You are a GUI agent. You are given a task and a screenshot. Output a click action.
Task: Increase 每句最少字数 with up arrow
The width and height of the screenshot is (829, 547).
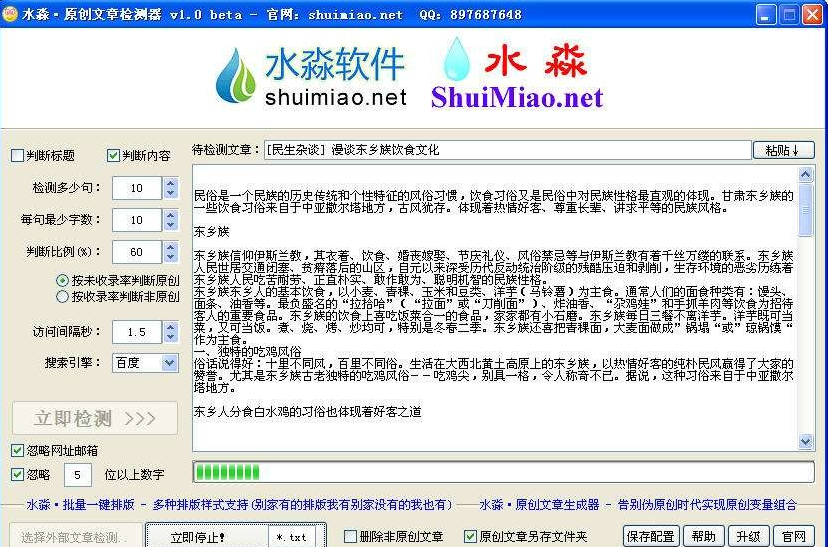tap(170, 215)
